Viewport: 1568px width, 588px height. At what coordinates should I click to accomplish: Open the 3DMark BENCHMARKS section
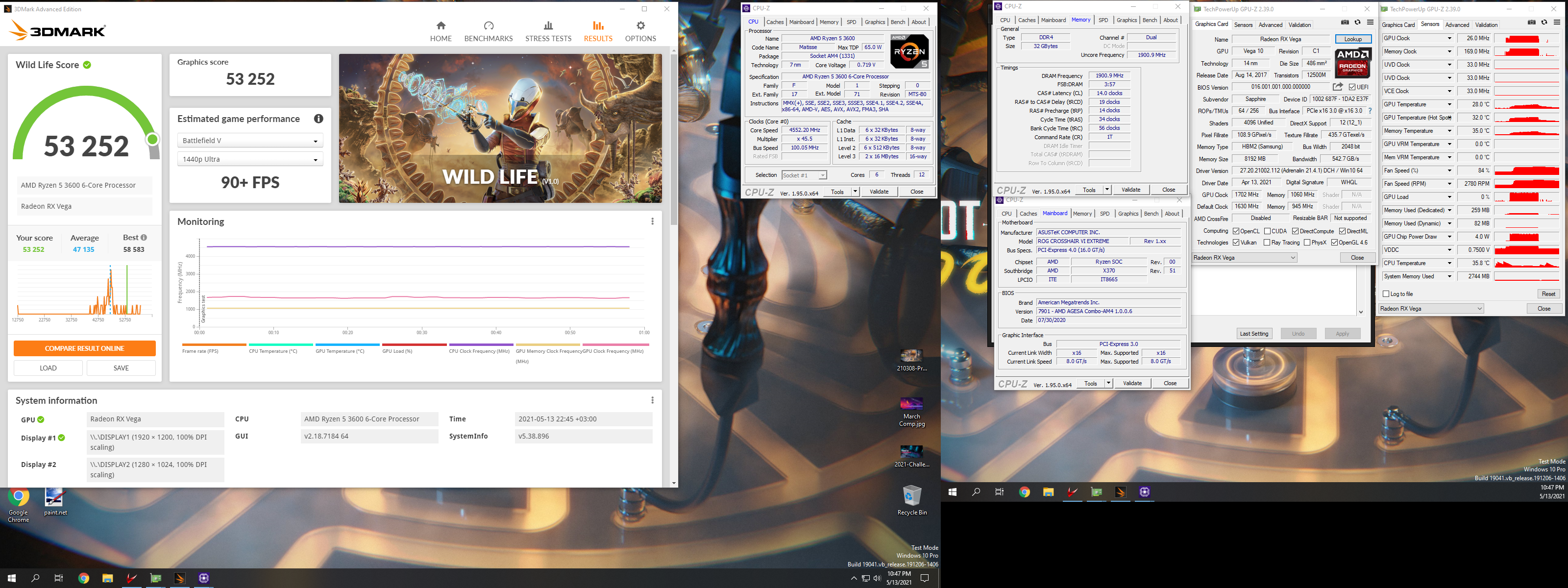click(x=488, y=32)
